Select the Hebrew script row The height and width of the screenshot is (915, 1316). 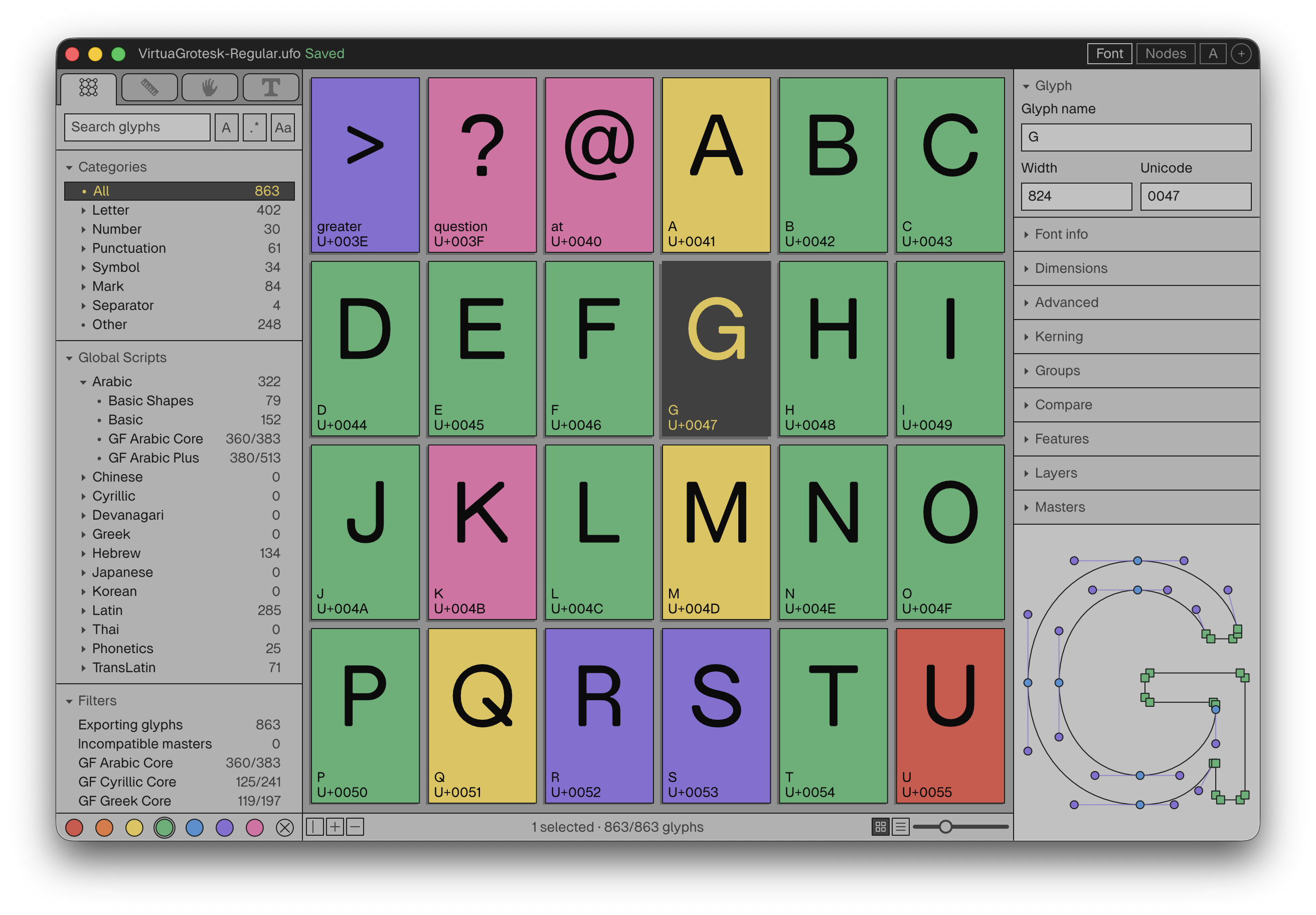point(180,553)
